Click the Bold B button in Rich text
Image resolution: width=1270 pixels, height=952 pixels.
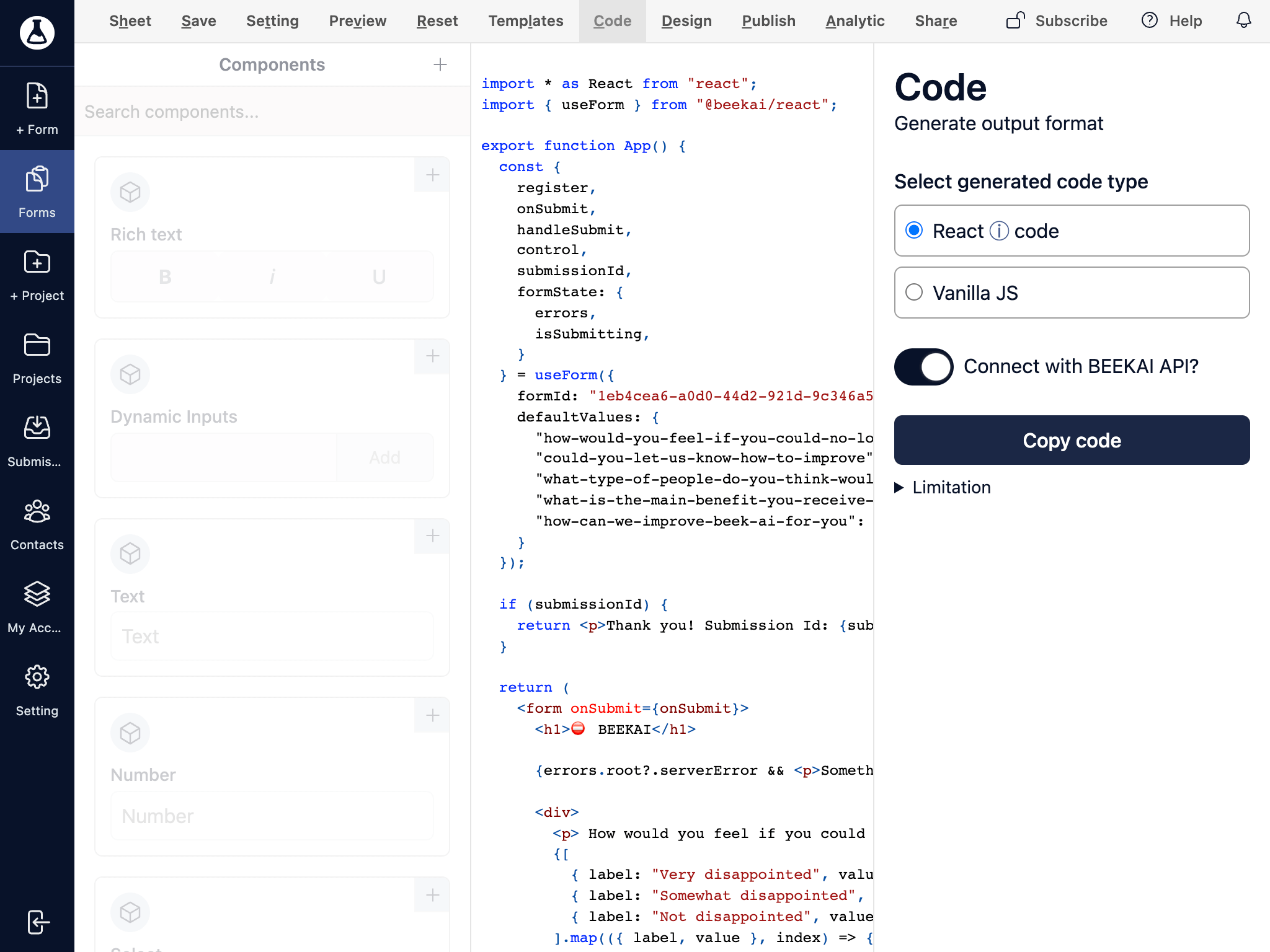coord(165,276)
